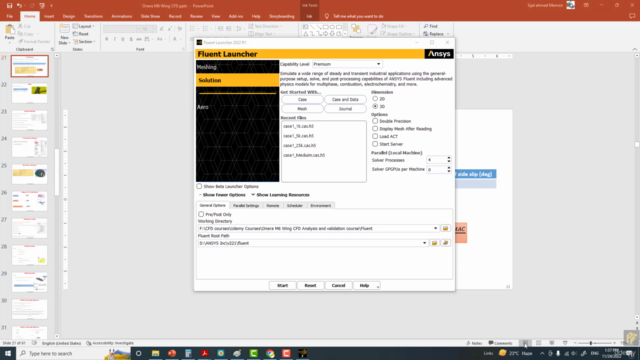Open the Insert ribbon tab in PowerPoint
Image resolution: width=640 pixels, height=360 pixels.
pos(49,16)
